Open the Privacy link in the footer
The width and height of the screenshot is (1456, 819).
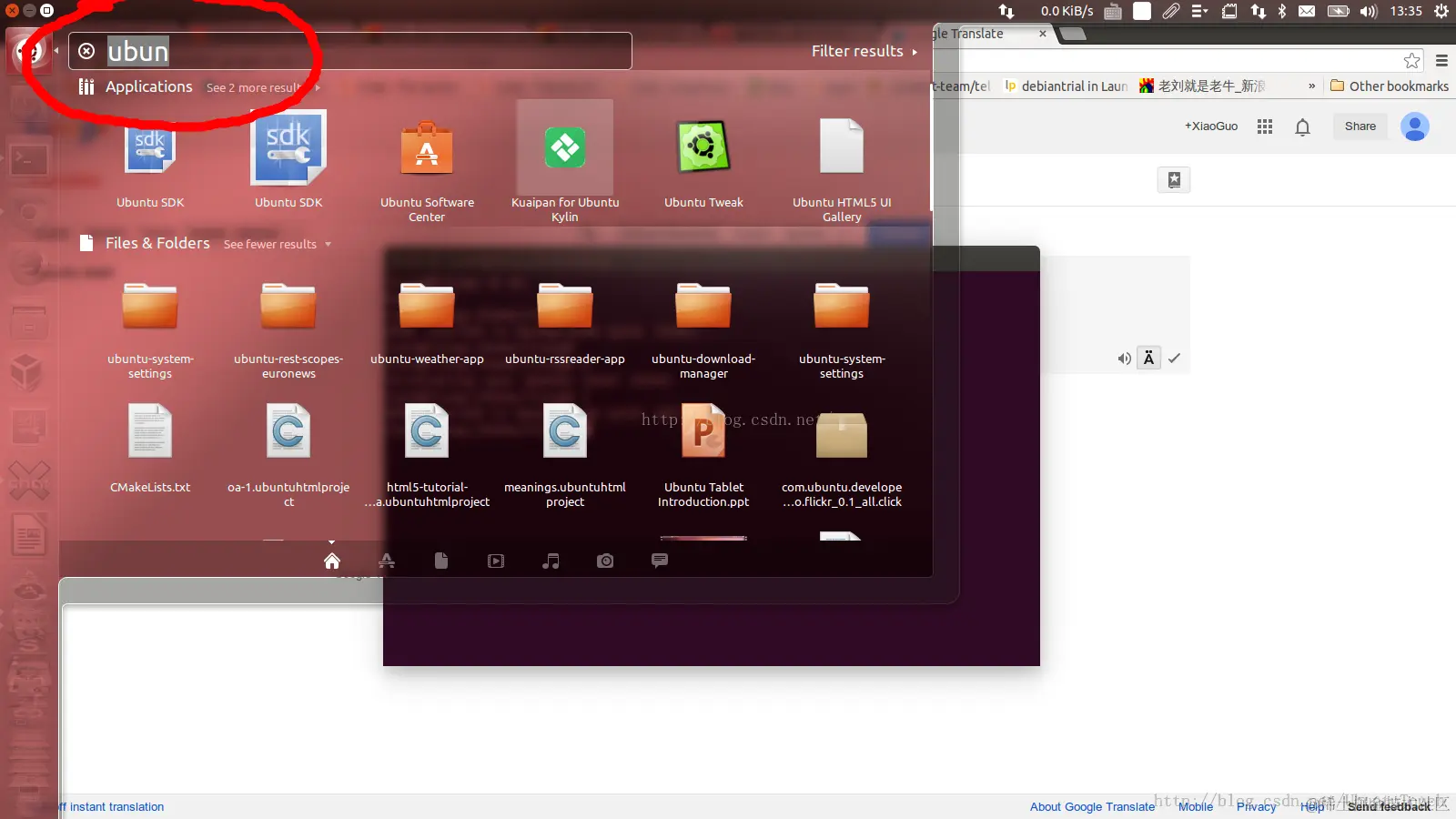1256,807
